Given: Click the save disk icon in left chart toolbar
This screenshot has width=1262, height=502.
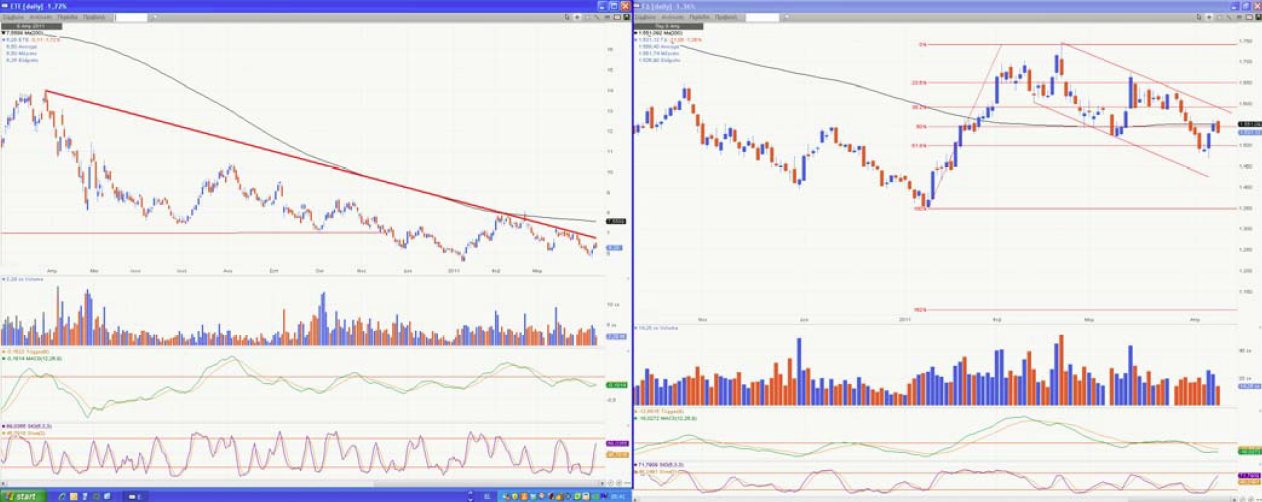Looking at the screenshot, I should 627,17.
